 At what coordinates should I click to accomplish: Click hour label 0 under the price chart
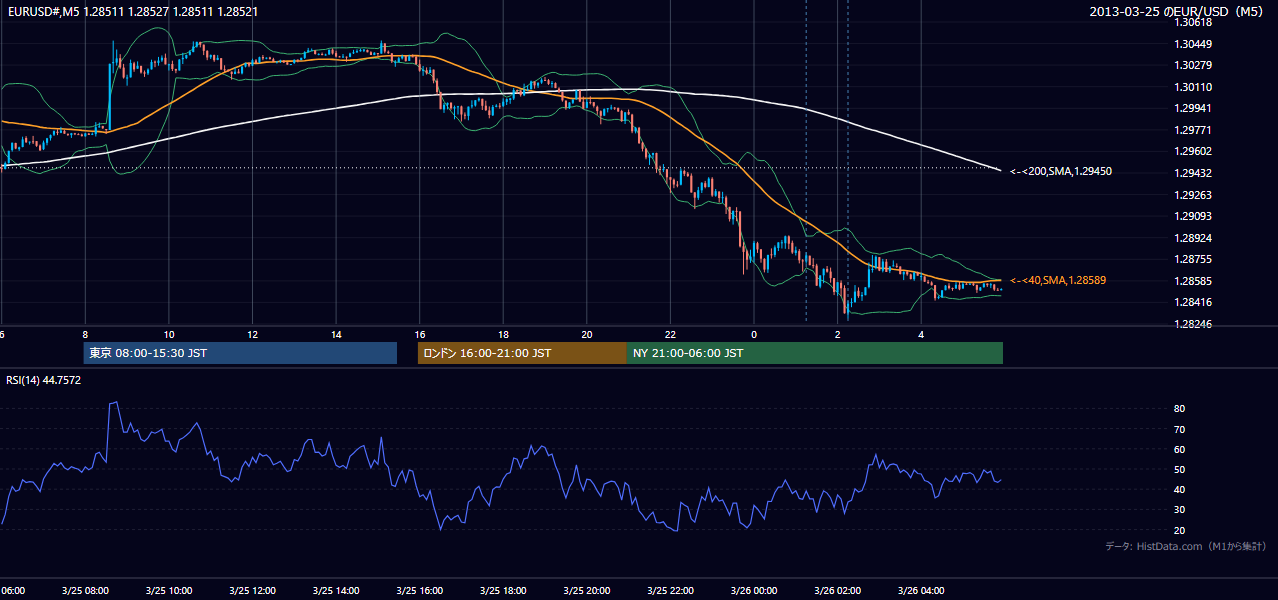(x=754, y=334)
